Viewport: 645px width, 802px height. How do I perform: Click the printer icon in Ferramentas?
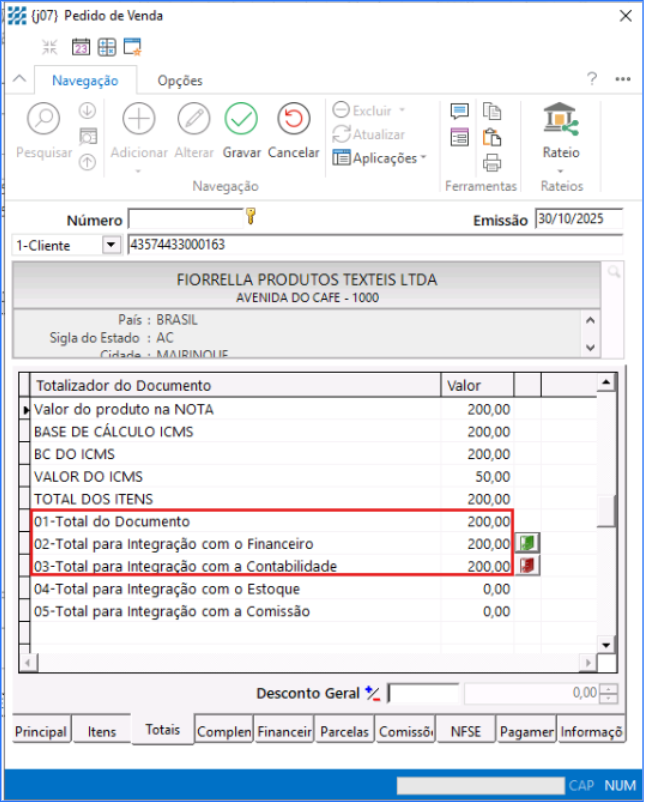pyautogui.click(x=491, y=163)
